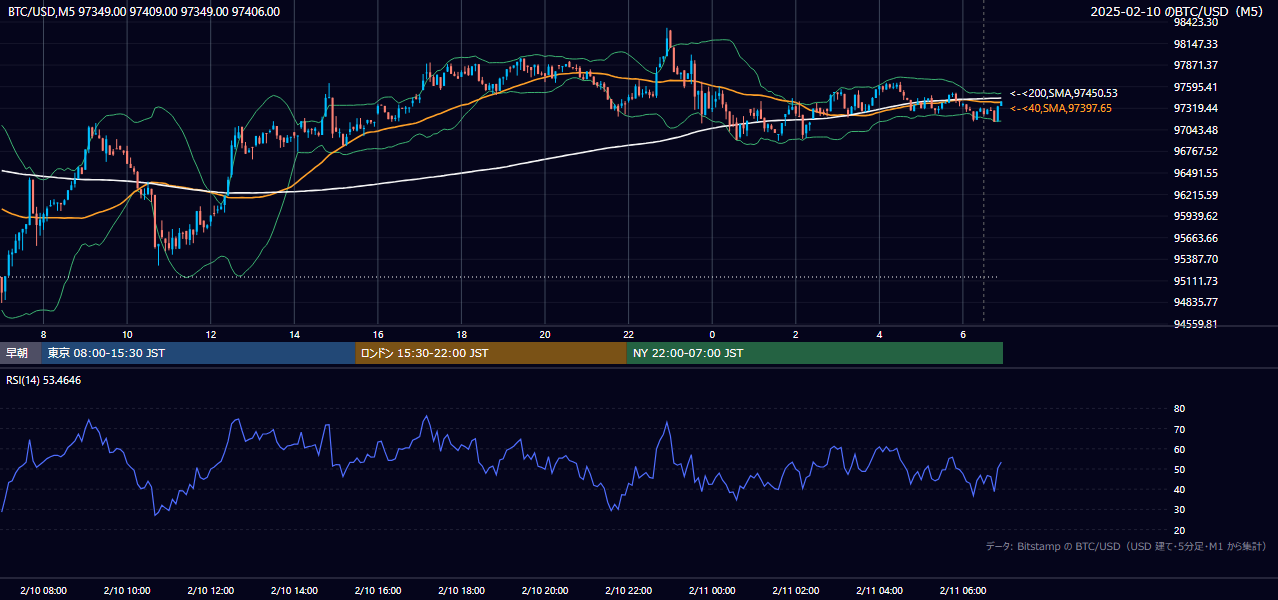Click RSI scale value 40

point(1179,489)
